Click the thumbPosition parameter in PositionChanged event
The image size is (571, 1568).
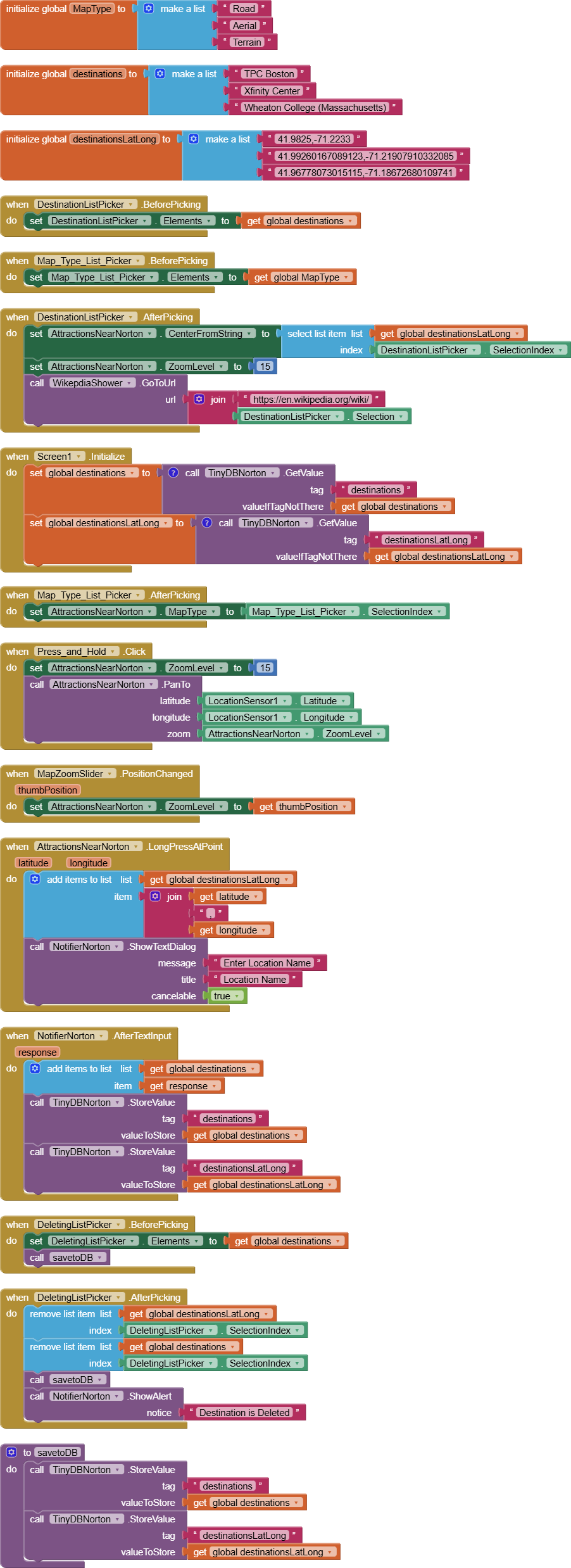click(47, 790)
